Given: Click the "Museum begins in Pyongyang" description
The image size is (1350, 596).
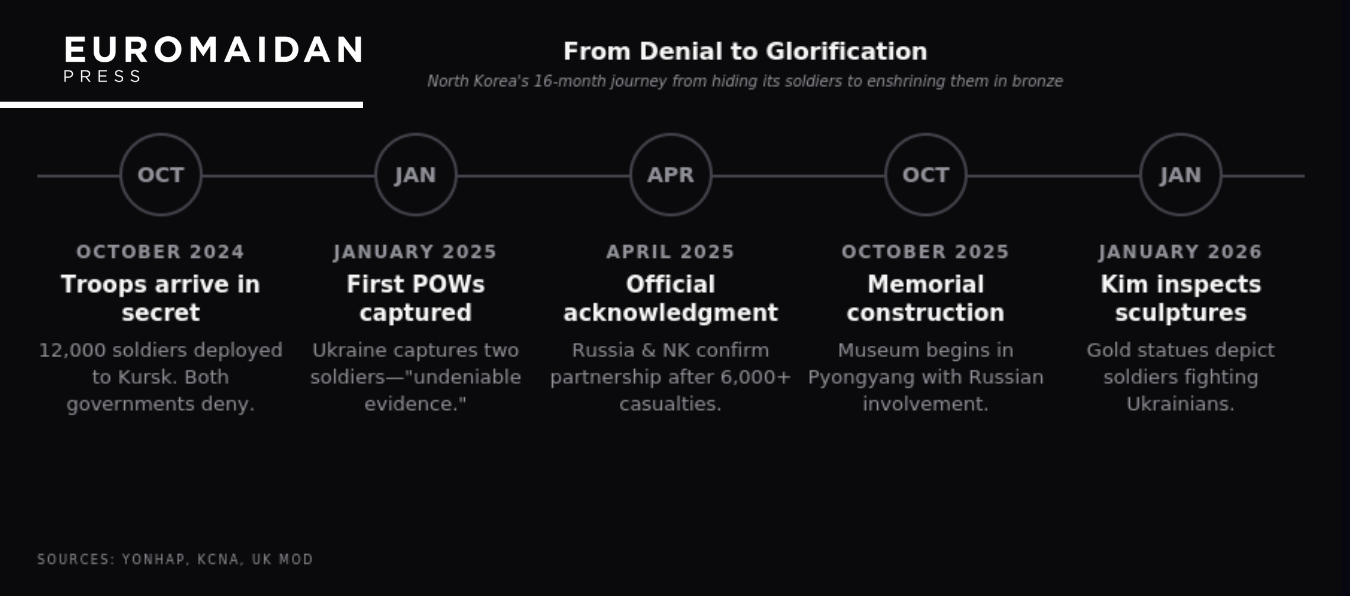Looking at the screenshot, I should point(925,377).
